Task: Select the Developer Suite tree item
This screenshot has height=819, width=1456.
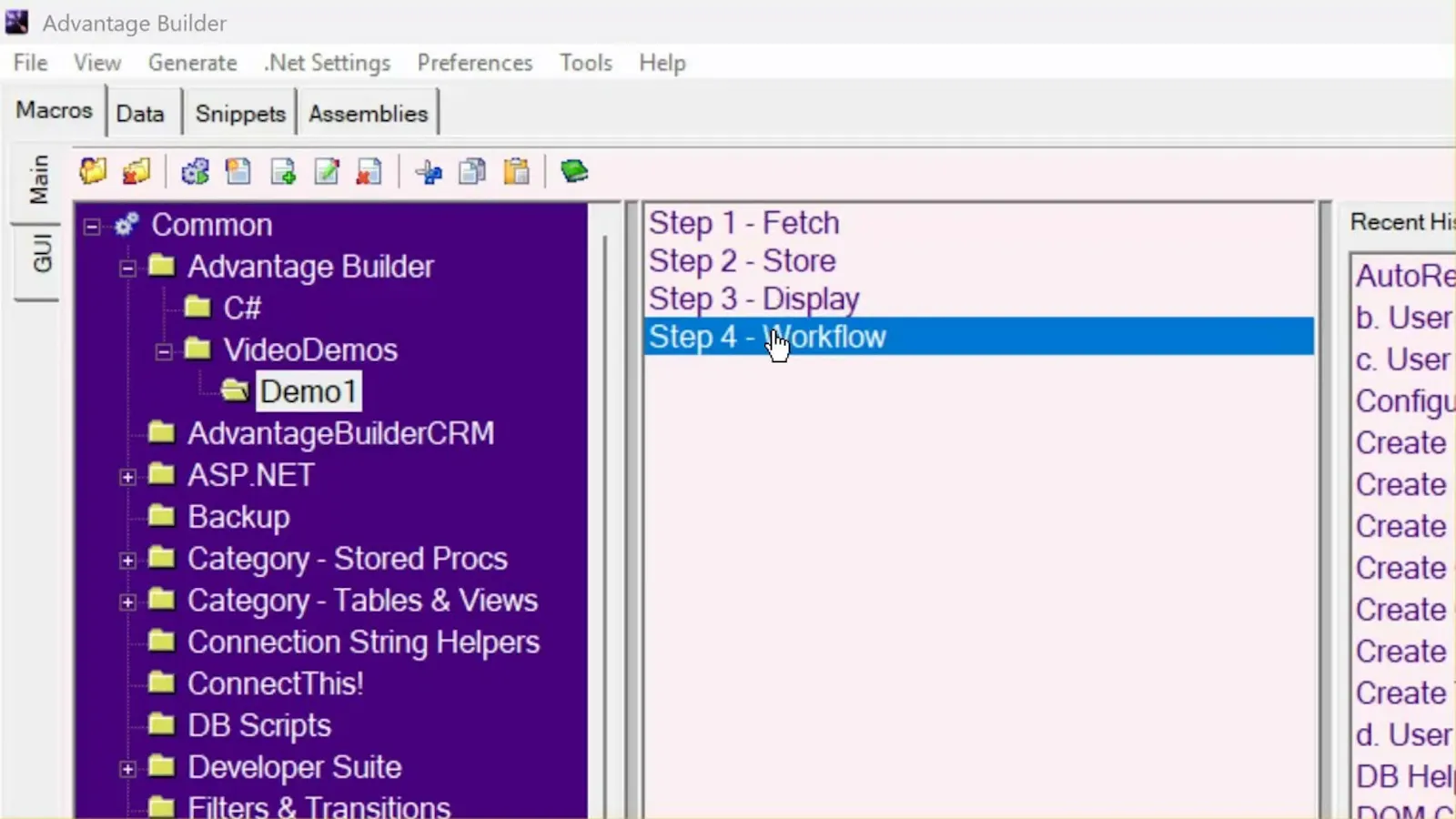Action: coord(294,766)
